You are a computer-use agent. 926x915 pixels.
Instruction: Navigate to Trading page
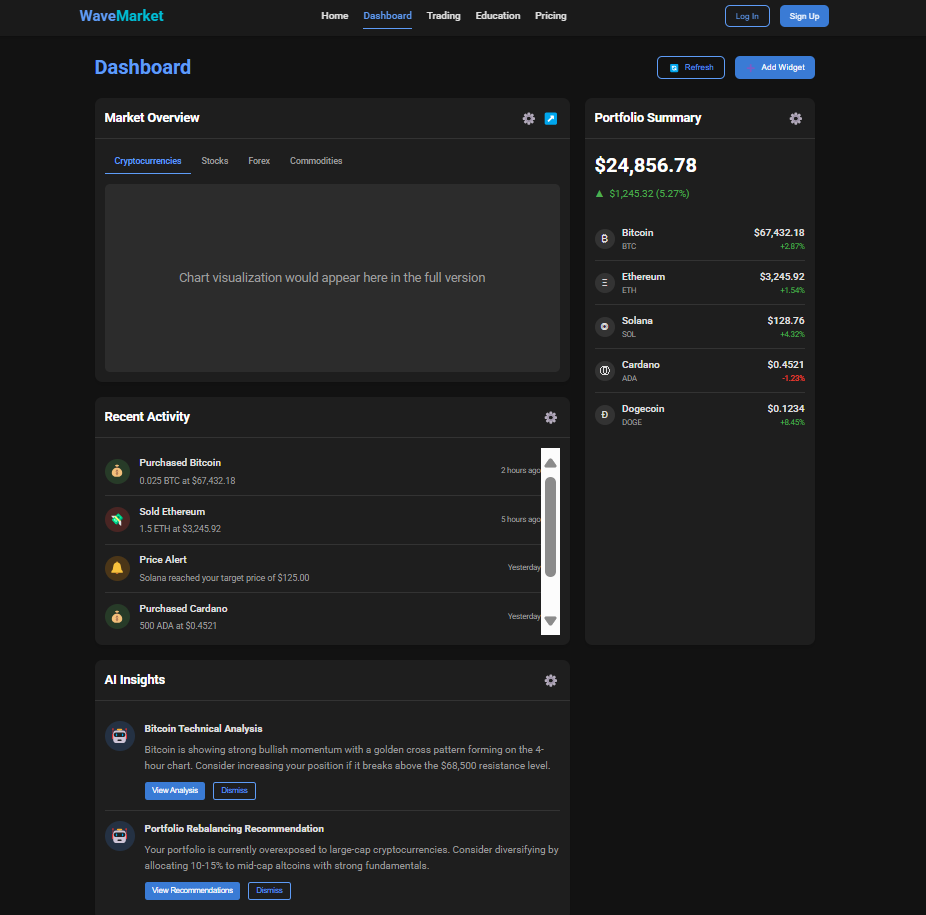pos(444,16)
